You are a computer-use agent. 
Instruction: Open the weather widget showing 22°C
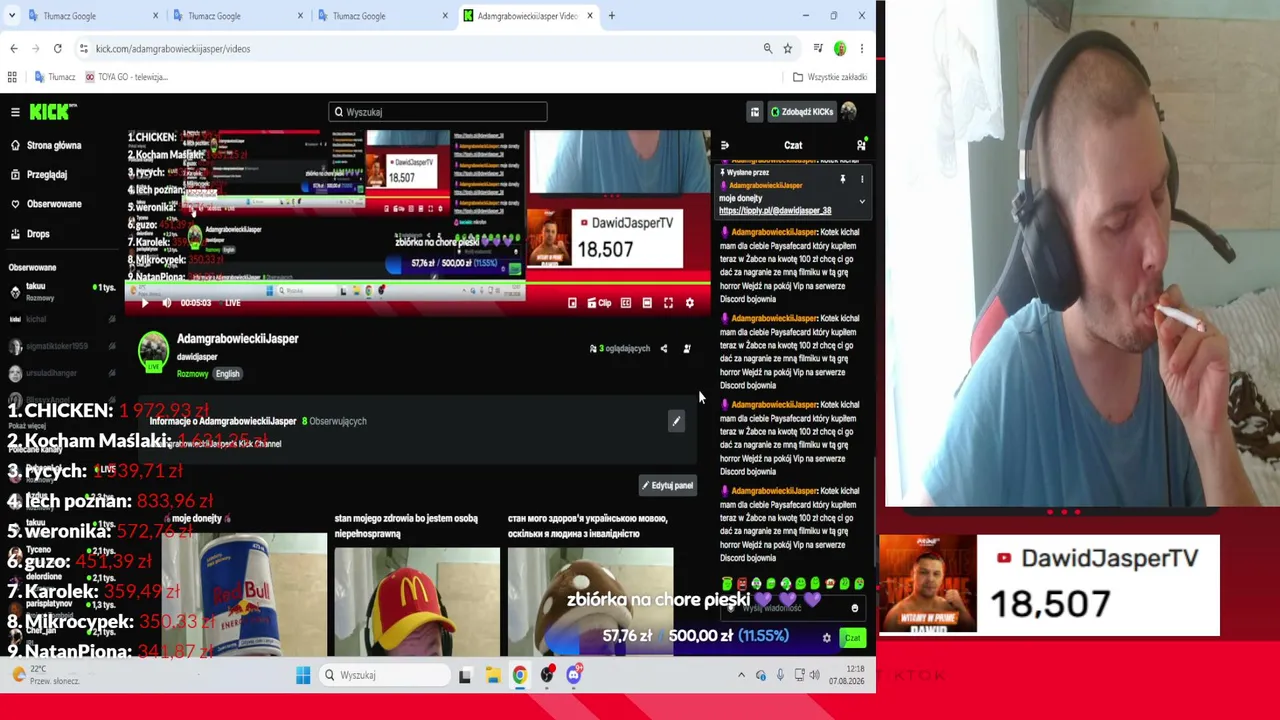(x=45, y=675)
